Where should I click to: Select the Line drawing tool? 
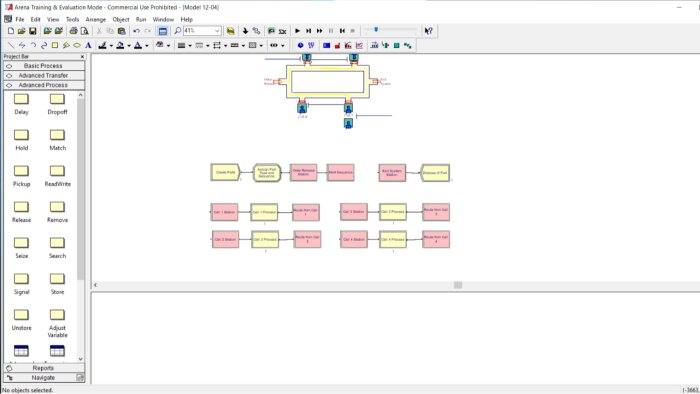coord(11,45)
